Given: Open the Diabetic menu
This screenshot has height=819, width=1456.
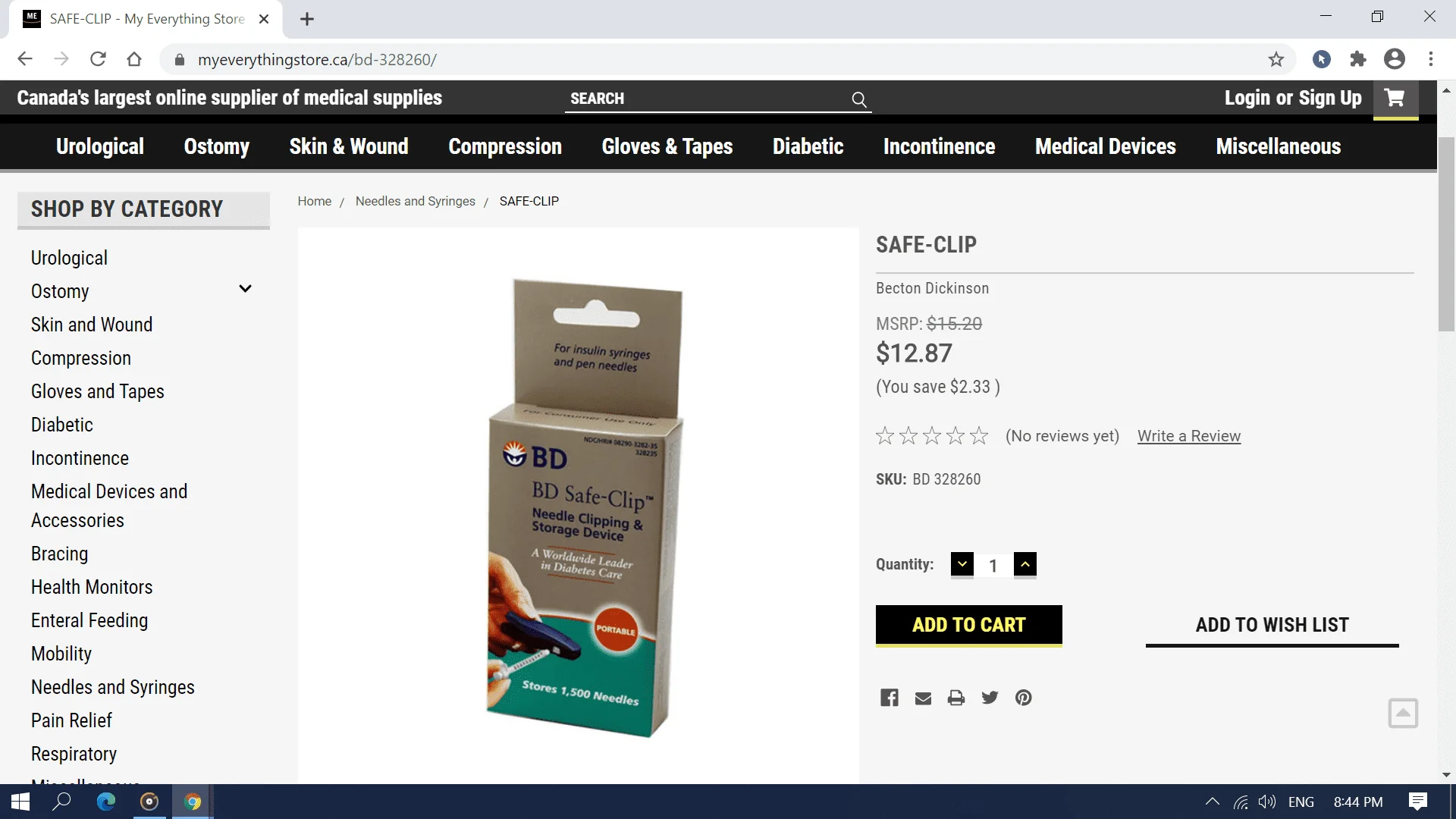Looking at the screenshot, I should (x=808, y=146).
